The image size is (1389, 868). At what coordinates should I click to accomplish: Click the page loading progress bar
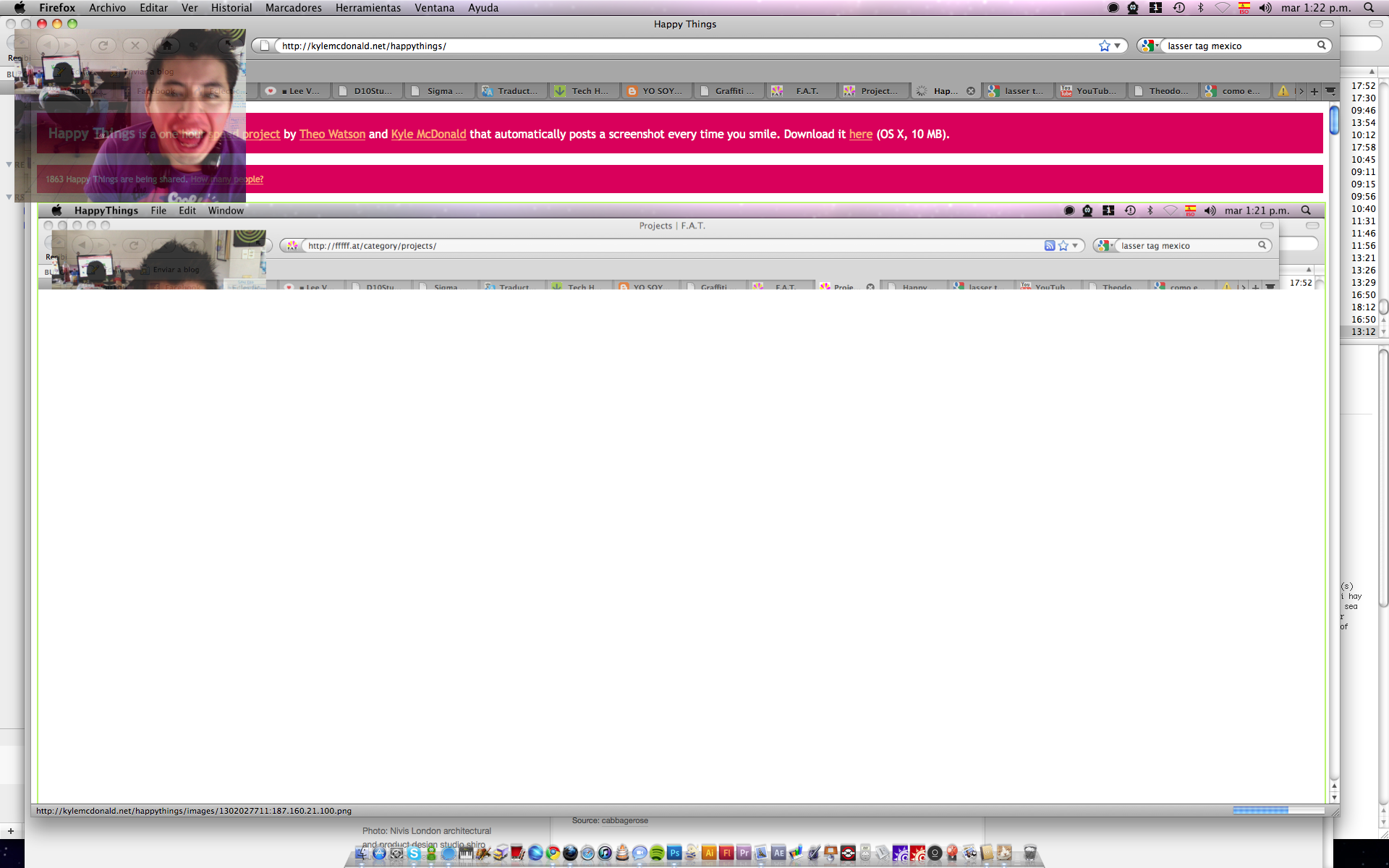tap(1278, 811)
